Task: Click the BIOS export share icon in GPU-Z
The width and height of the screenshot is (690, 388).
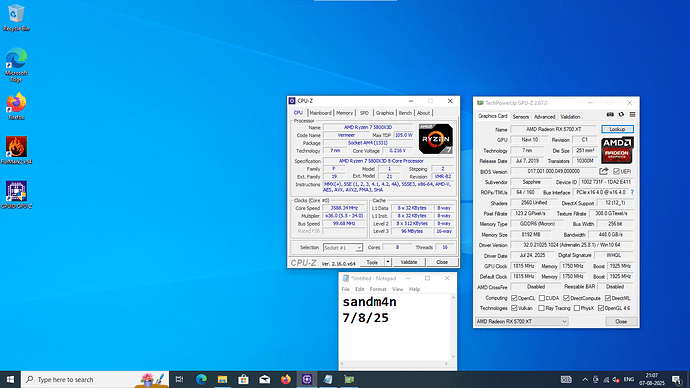Action: pos(604,171)
